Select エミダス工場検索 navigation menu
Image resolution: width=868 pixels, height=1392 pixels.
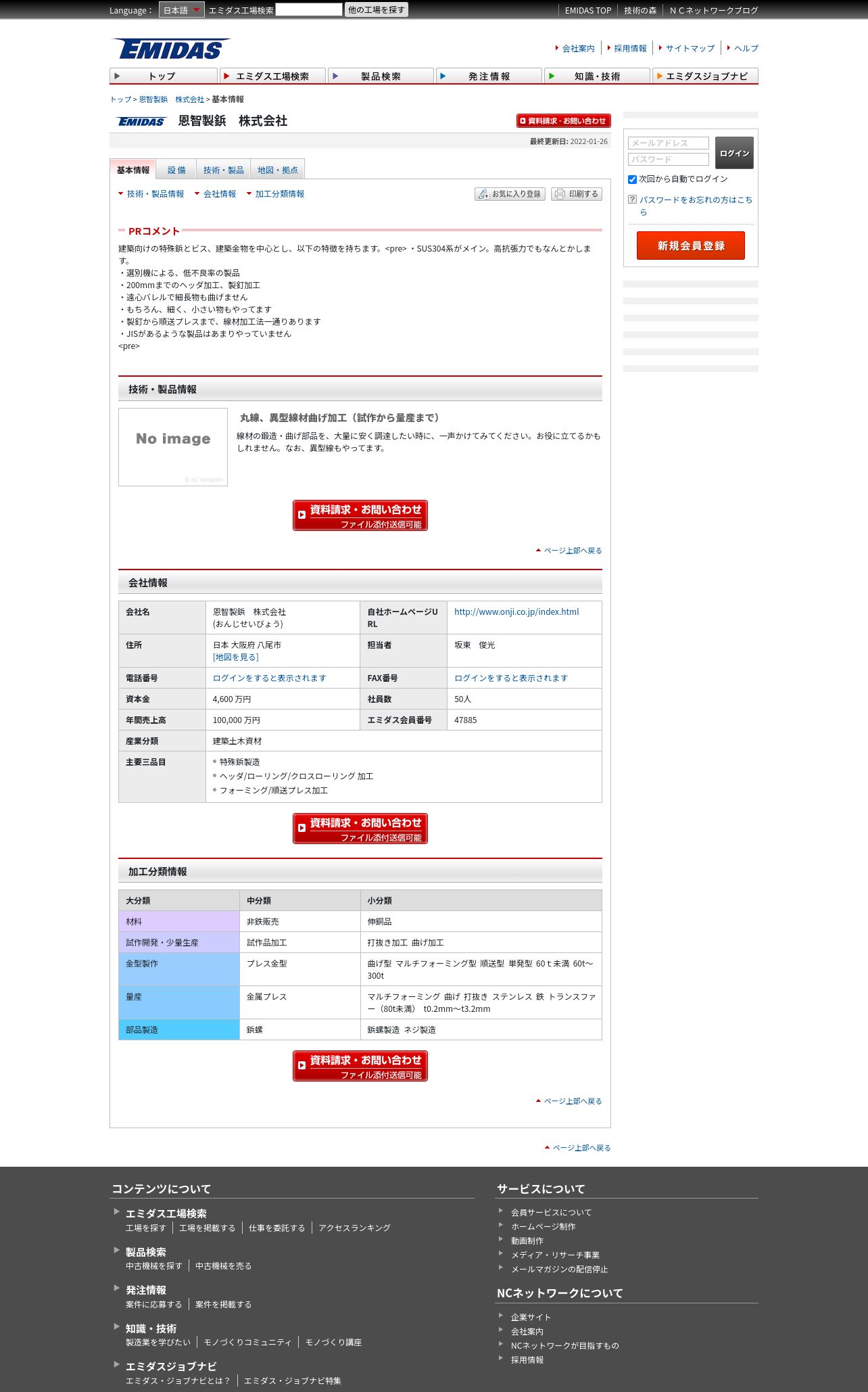click(272, 76)
